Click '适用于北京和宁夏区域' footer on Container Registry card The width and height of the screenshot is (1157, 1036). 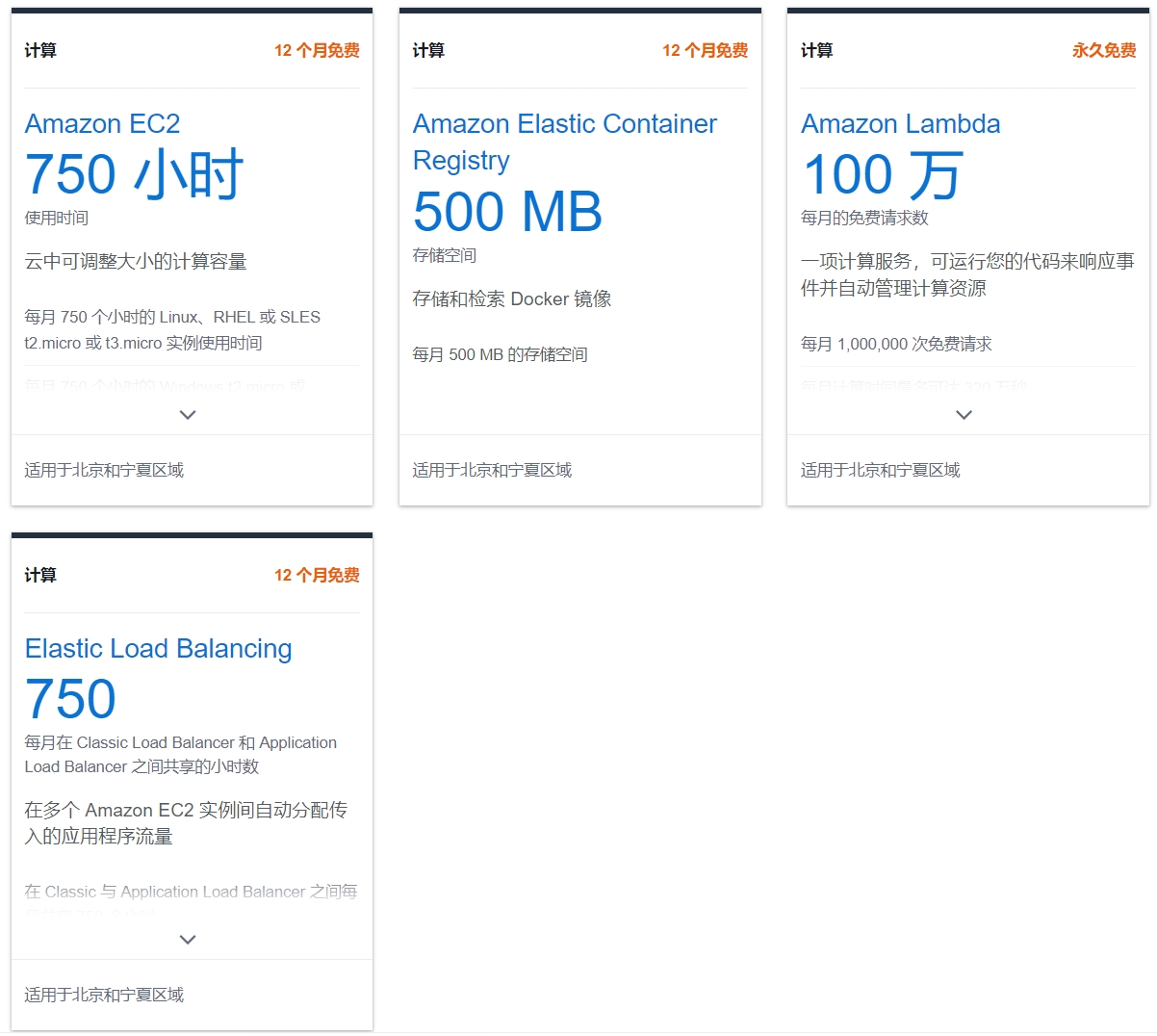[492, 471]
